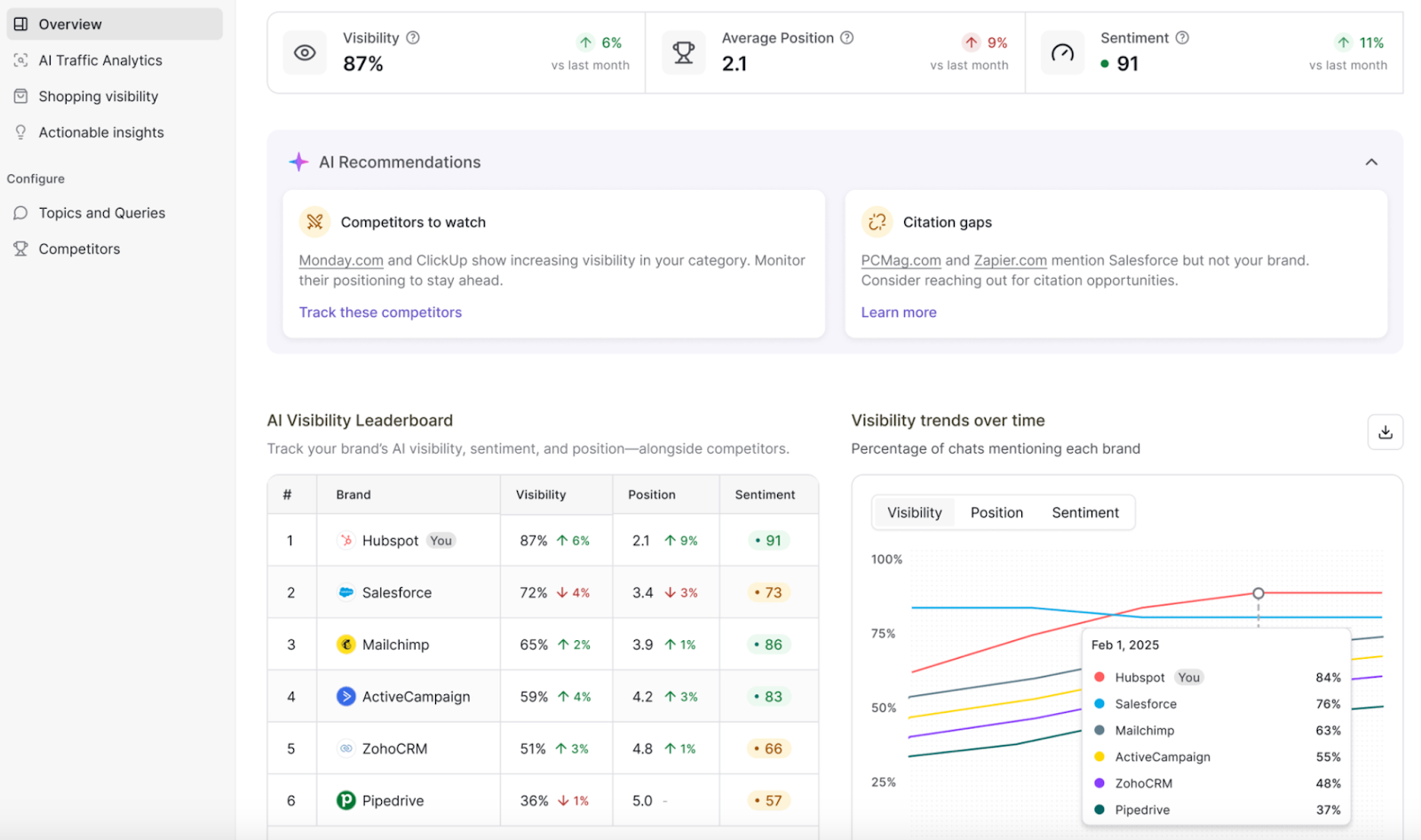The height and width of the screenshot is (840, 1421).
Task: Click the eye icon in Visibility card
Action: pos(305,53)
